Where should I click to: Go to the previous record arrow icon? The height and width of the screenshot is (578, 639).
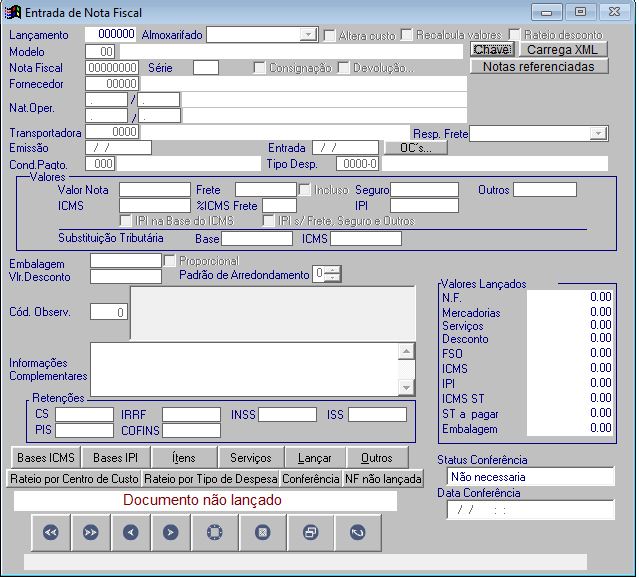[130, 532]
